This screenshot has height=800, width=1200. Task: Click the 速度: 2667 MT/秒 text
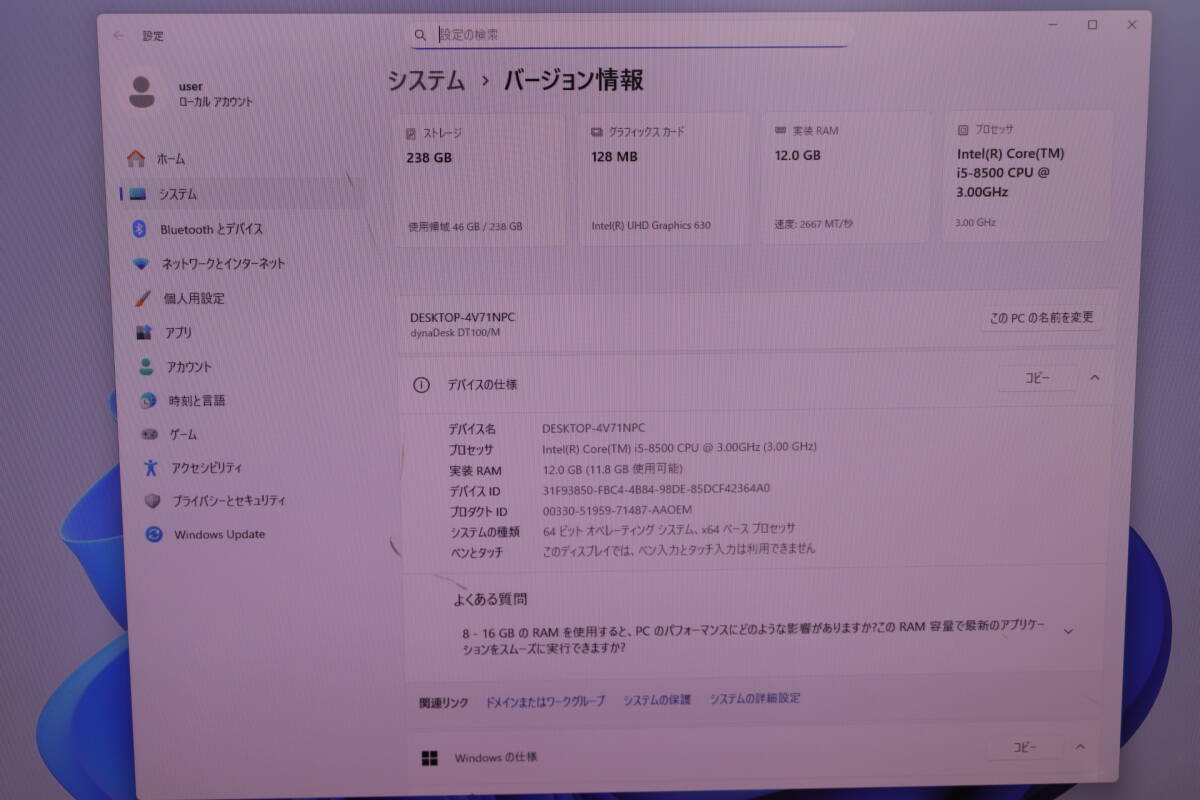coord(814,224)
